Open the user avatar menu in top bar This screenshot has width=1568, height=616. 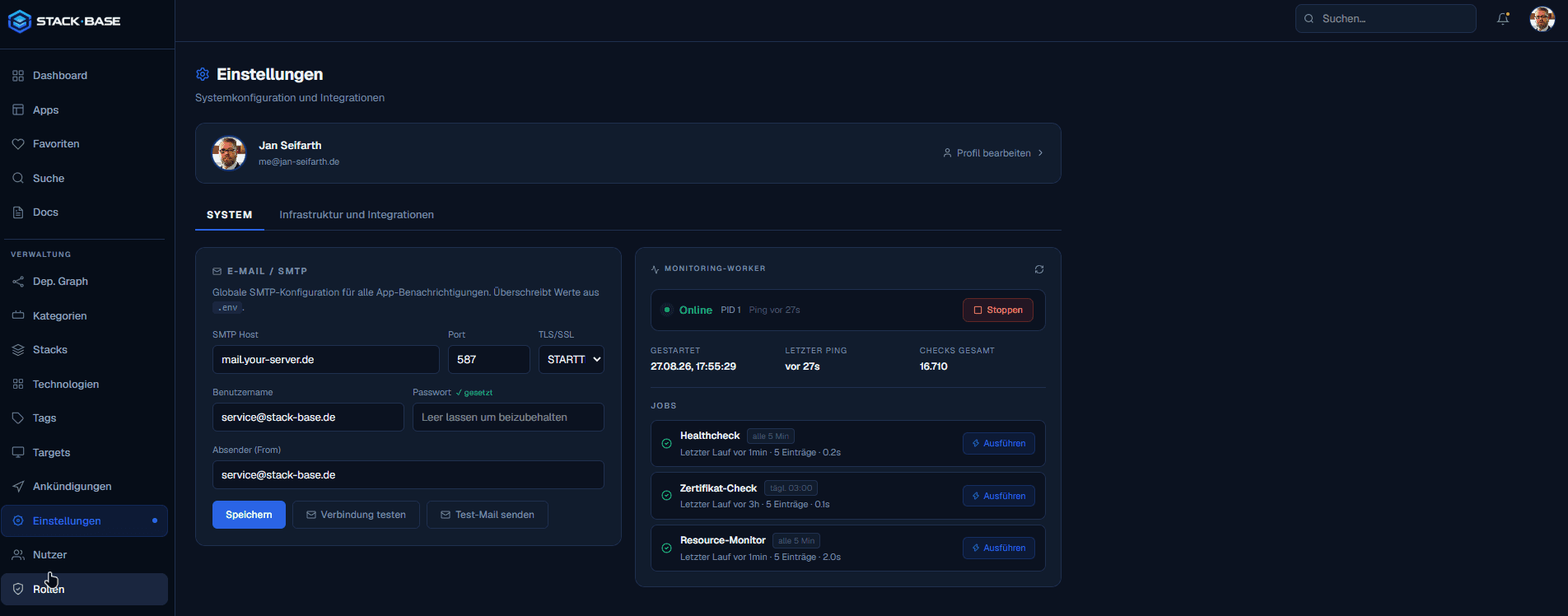[x=1542, y=18]
